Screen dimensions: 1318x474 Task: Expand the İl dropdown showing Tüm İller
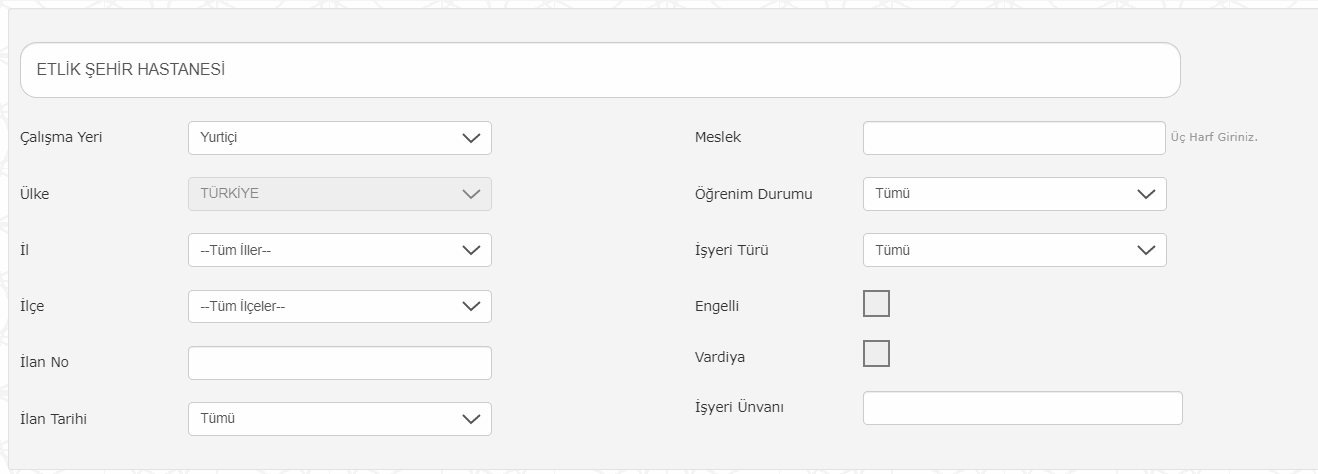pyautogui.click(x=340, y=250)
